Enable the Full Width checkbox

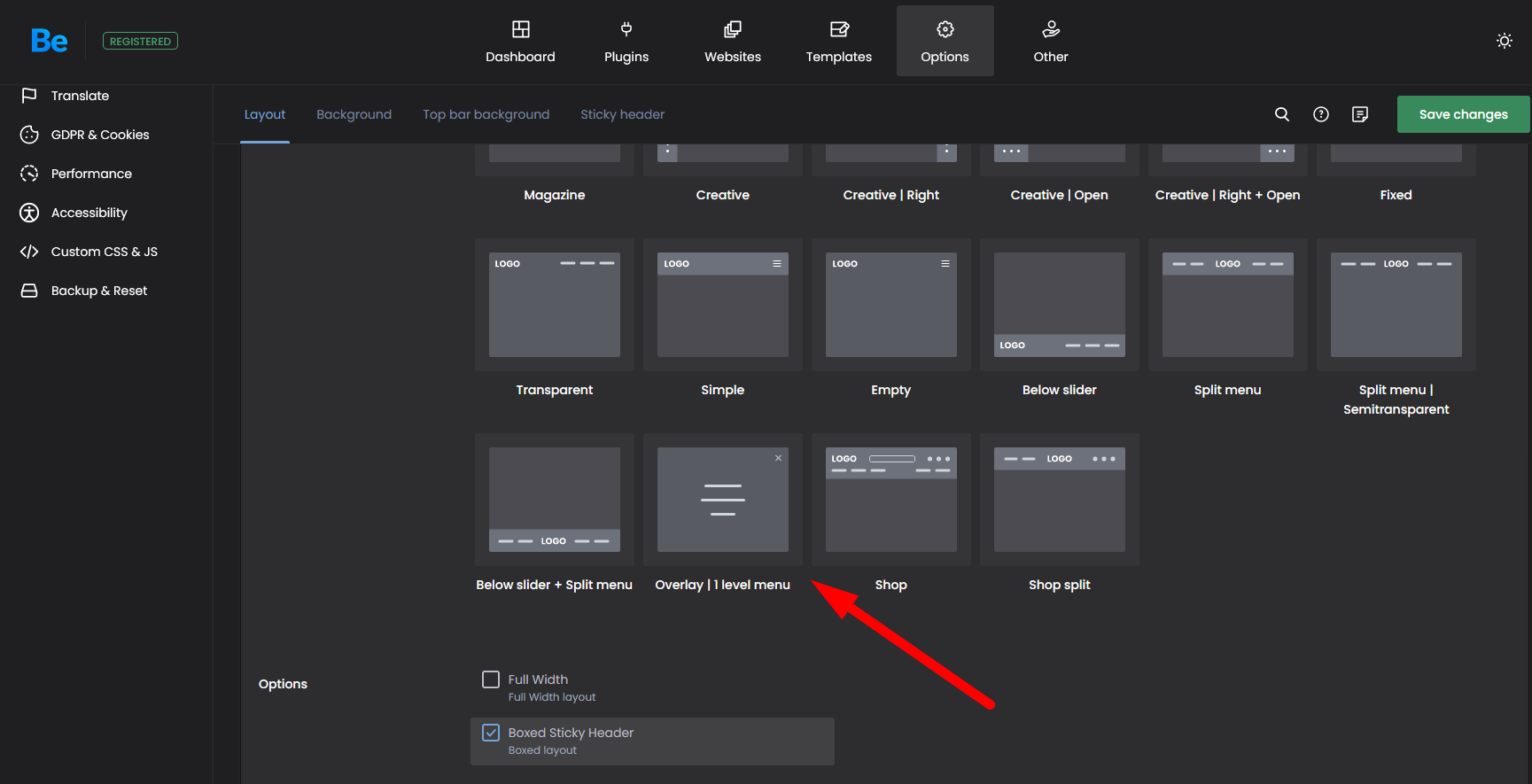click(x=491, y=679)
